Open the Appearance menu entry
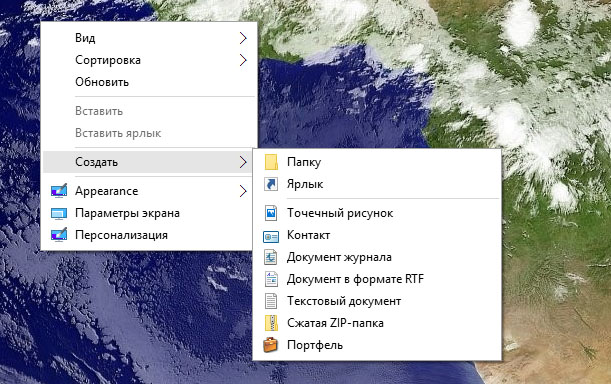The image size is (611, 384). point(149,191)
